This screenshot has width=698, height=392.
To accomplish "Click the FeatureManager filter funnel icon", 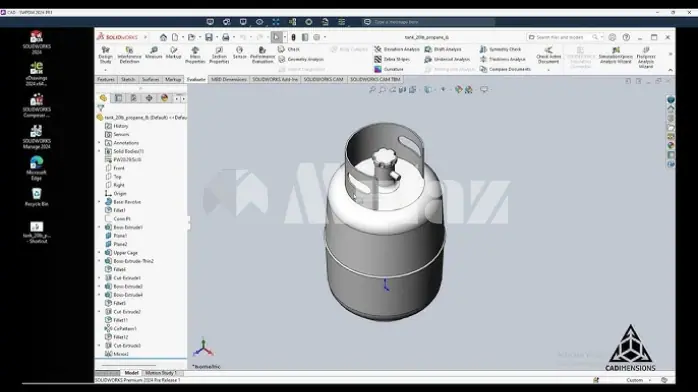I will pyautogui.click(x=101, y=108).
